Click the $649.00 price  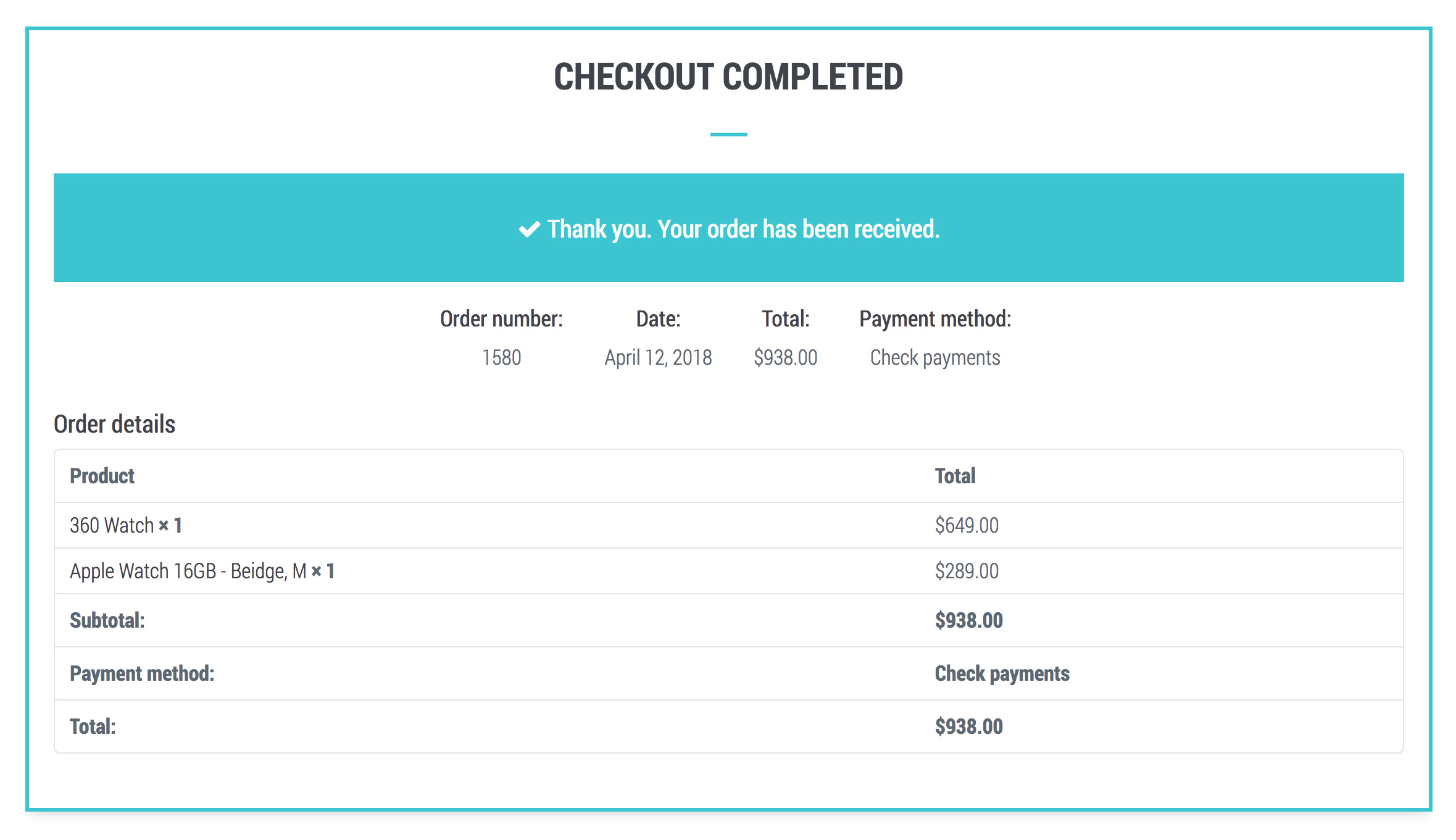point(967,525)
